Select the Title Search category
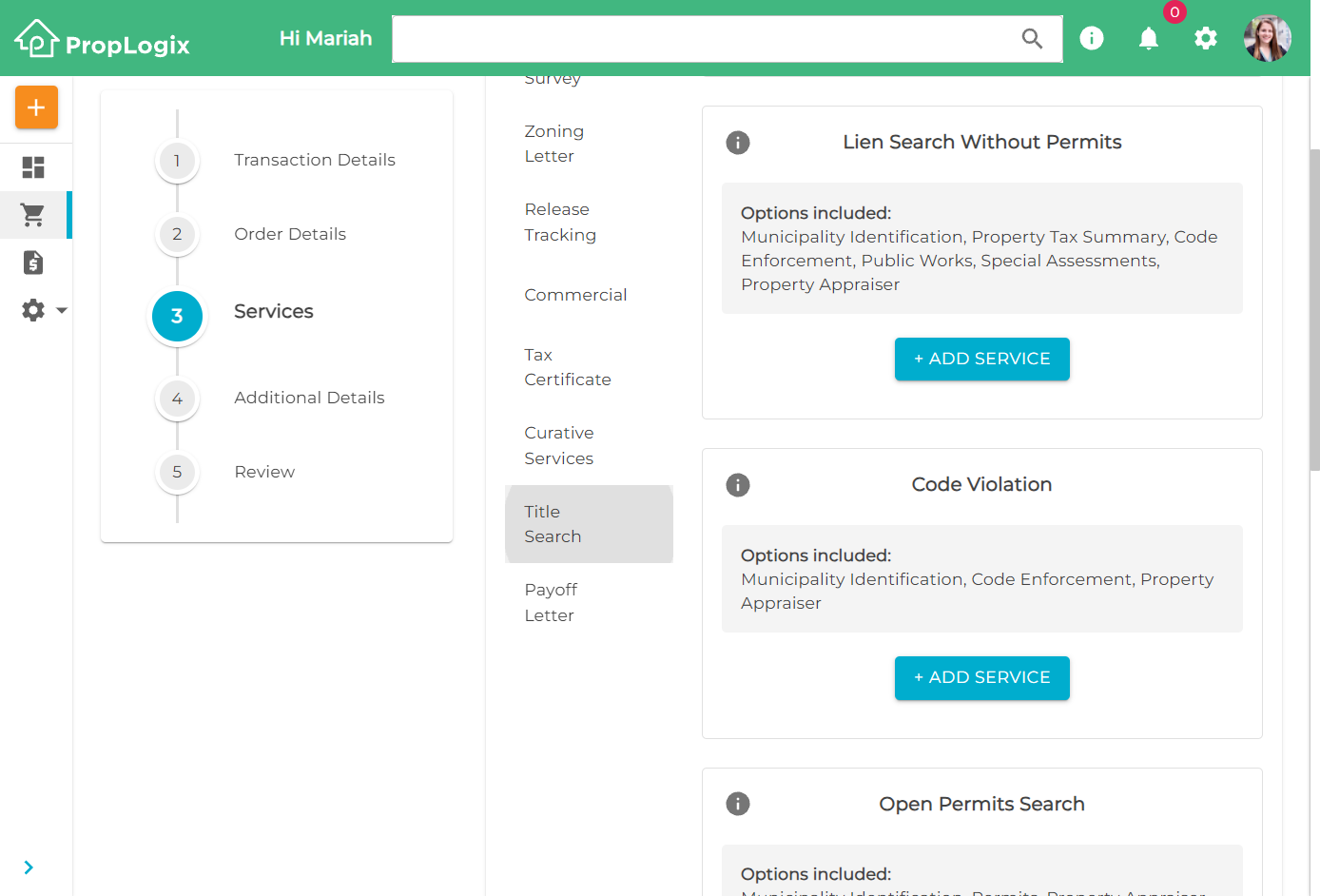1320x896 pixels. 589,524
